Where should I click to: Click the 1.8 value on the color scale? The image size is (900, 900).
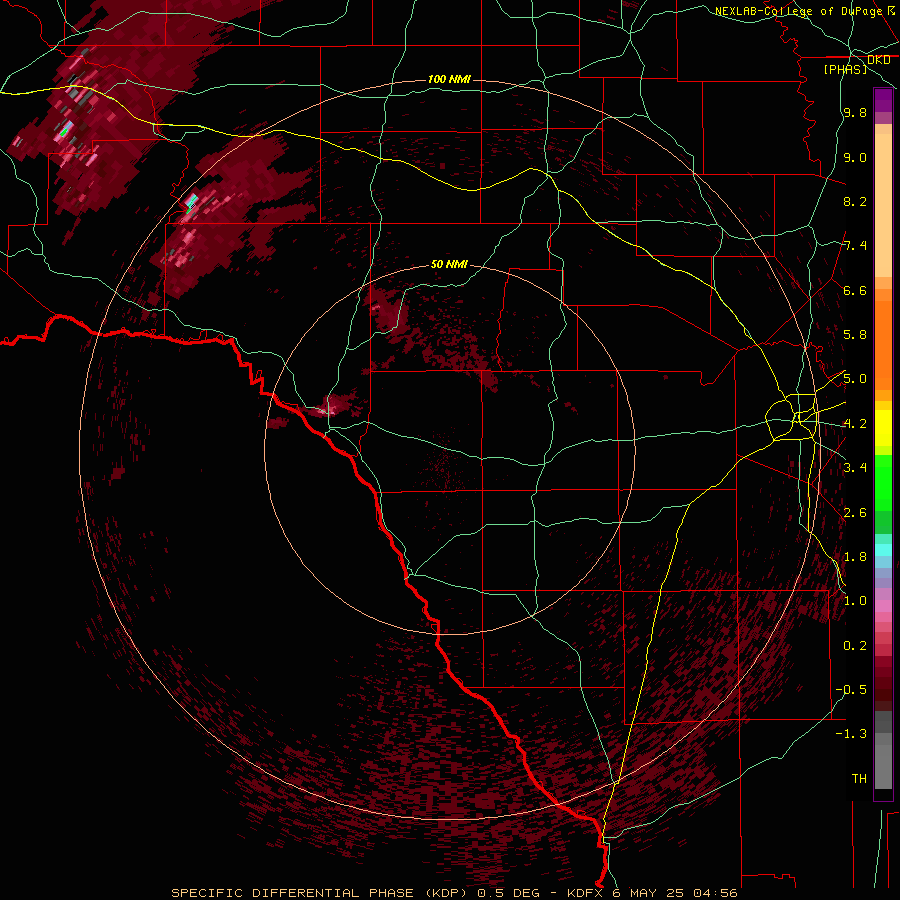click(x=855, y=557)
